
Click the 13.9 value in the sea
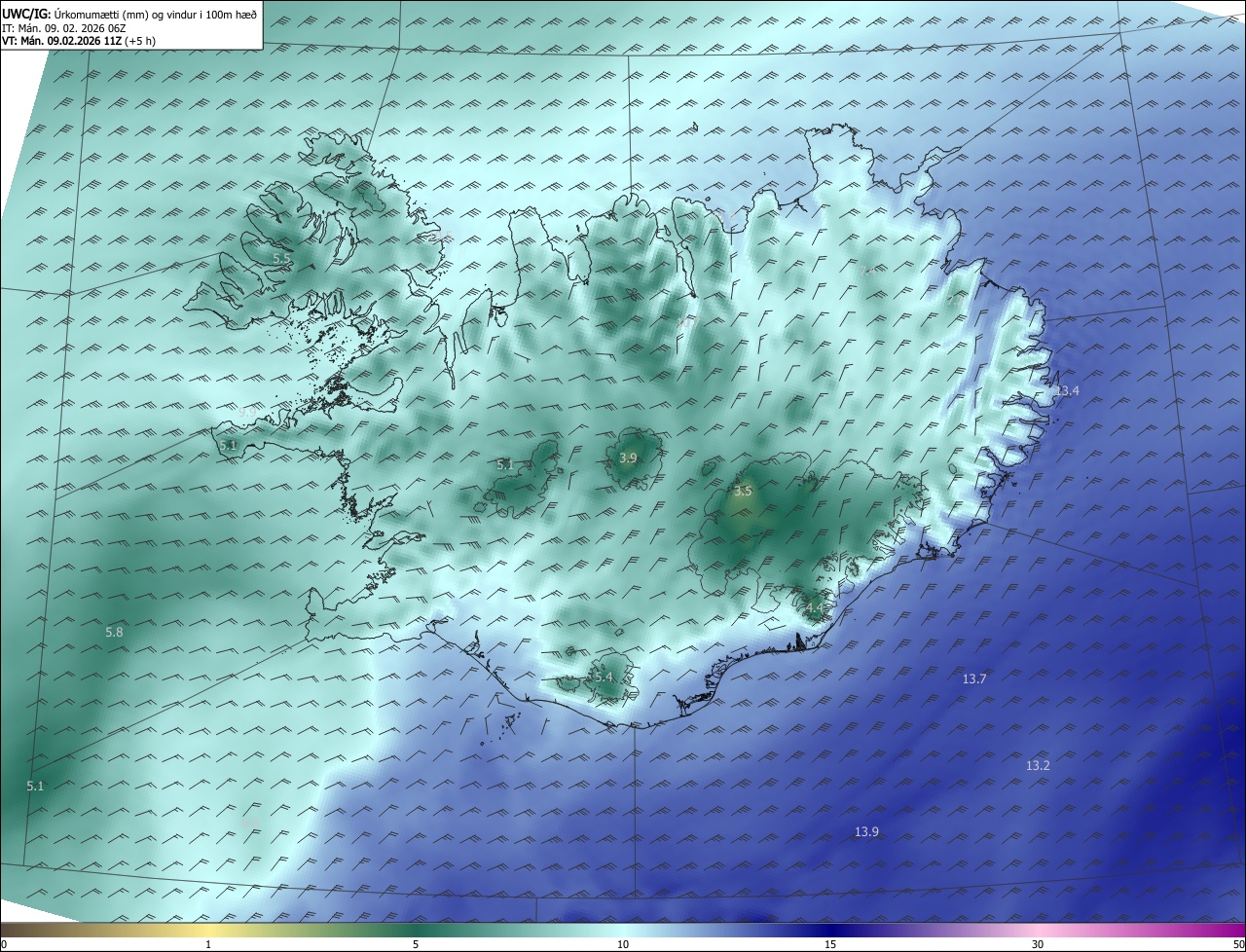866,832
